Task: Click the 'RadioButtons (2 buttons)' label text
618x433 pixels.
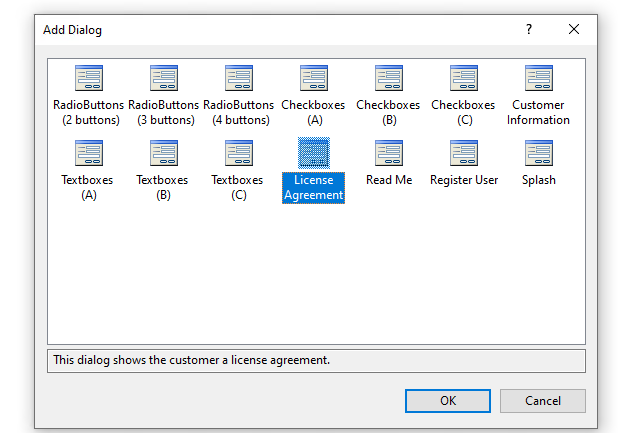Action: (x=89, y=112)
